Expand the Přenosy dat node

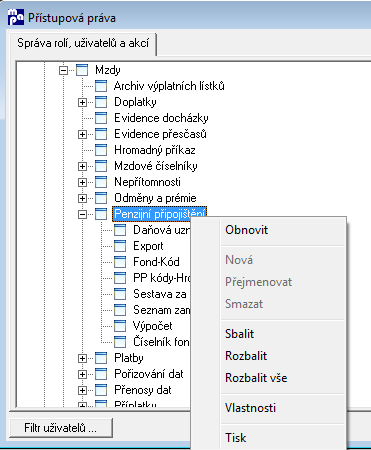[82, 390]
